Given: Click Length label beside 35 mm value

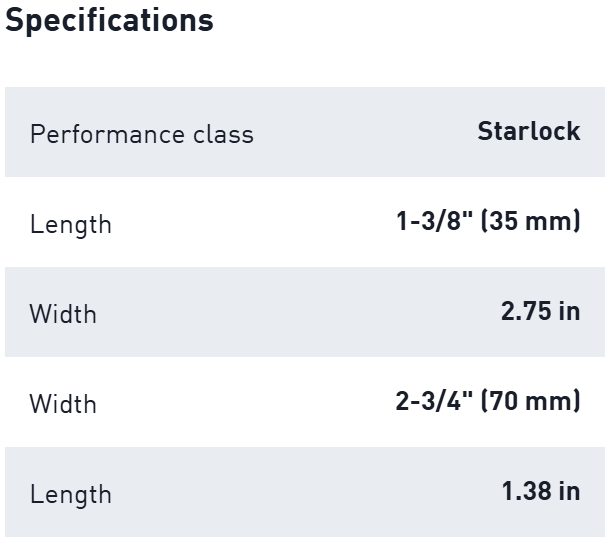Looking at the screenshot, I should tap(70, 224).
